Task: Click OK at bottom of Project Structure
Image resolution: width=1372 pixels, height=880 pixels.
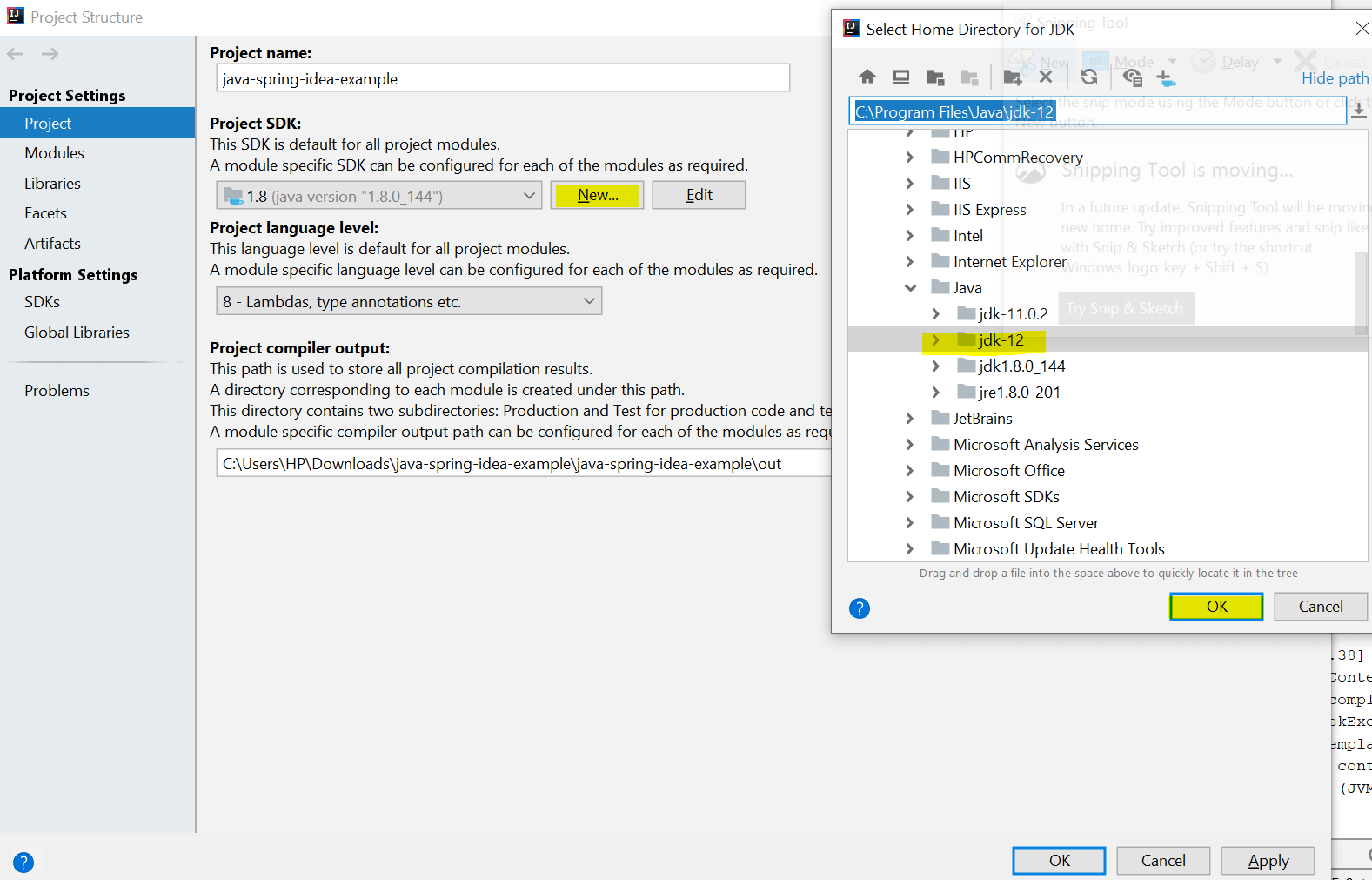Action: (x=1059, y=861)
